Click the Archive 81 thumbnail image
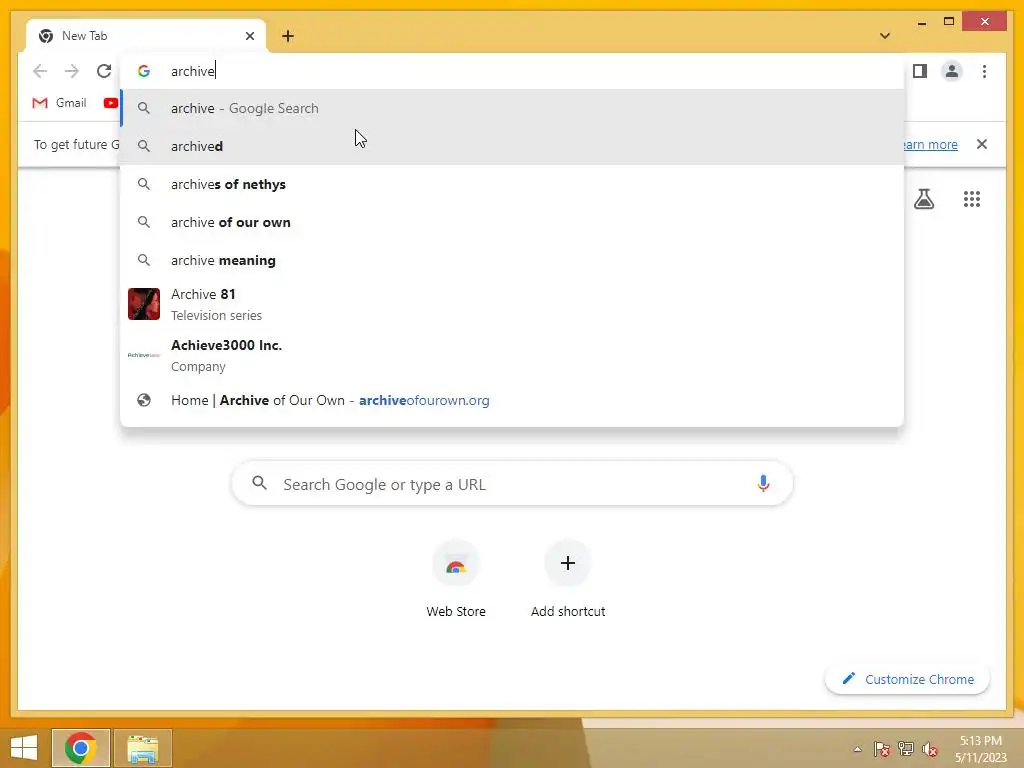1024x768 pixels. click(x=144, y=304)
